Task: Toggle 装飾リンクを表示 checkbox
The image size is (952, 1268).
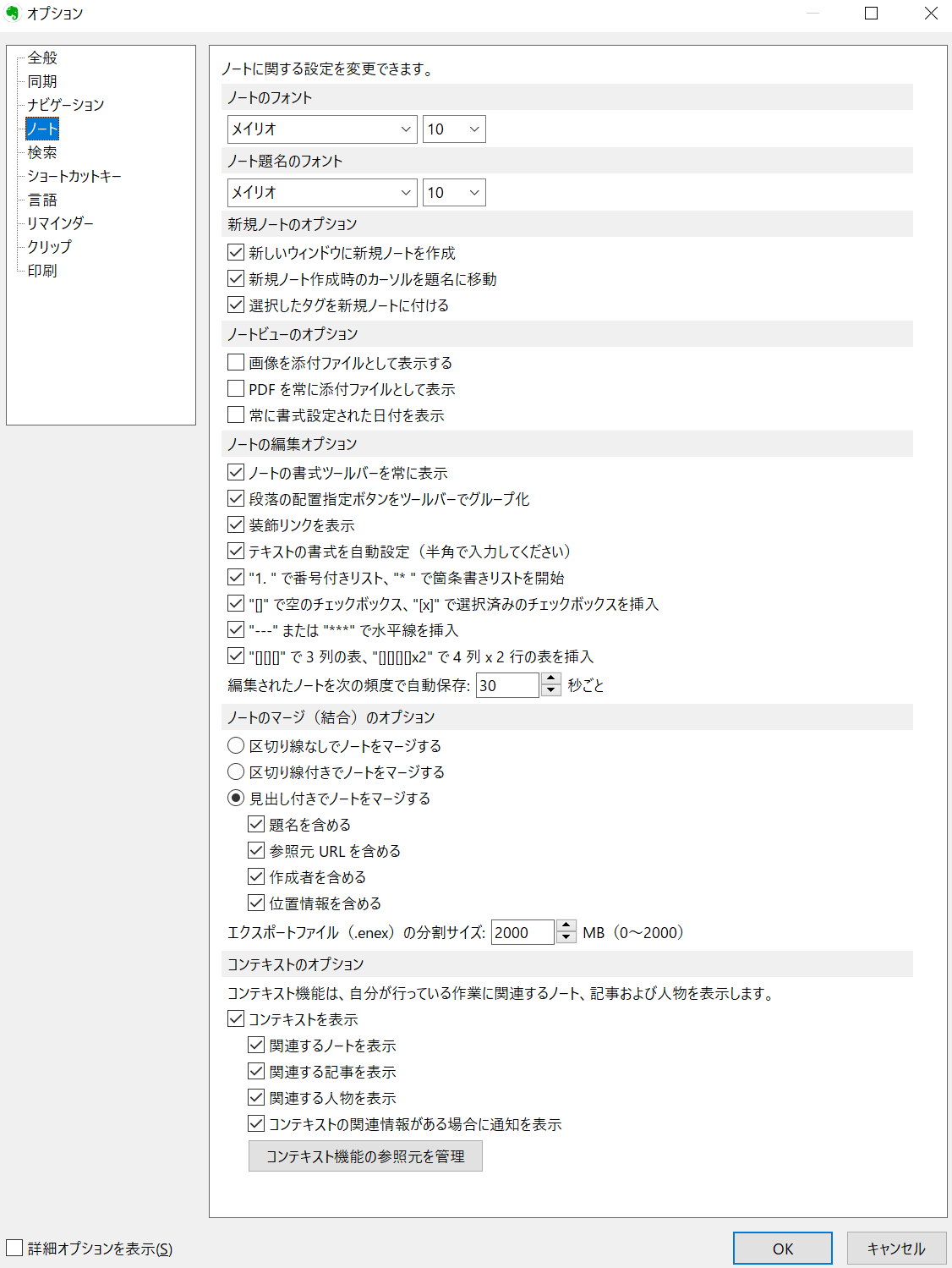Action: coord(236,524)
